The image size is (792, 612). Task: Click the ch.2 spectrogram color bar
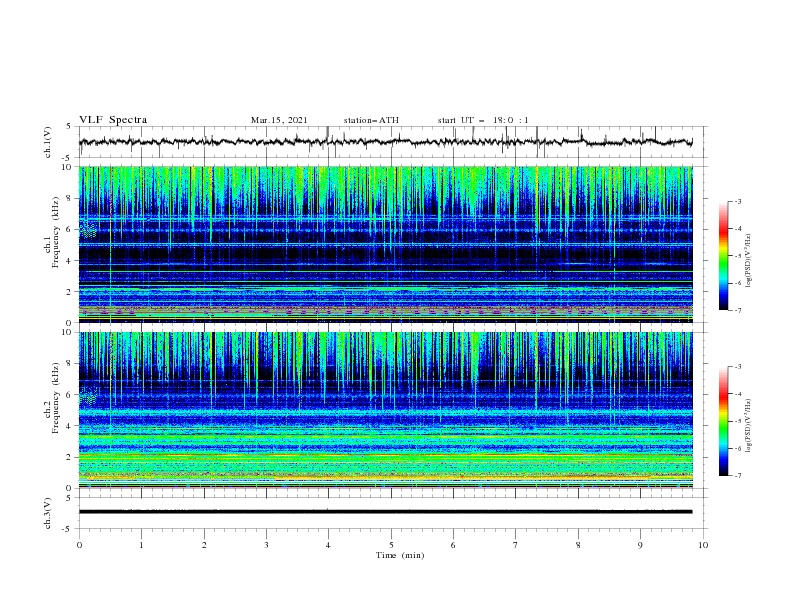point(723,421)
